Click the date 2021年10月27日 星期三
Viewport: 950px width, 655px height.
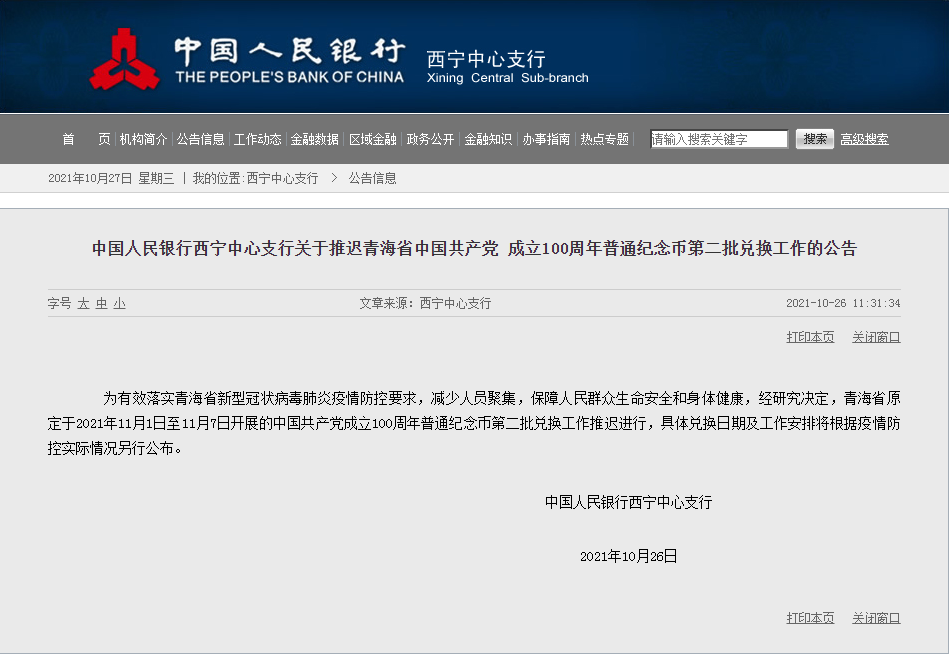111,178
